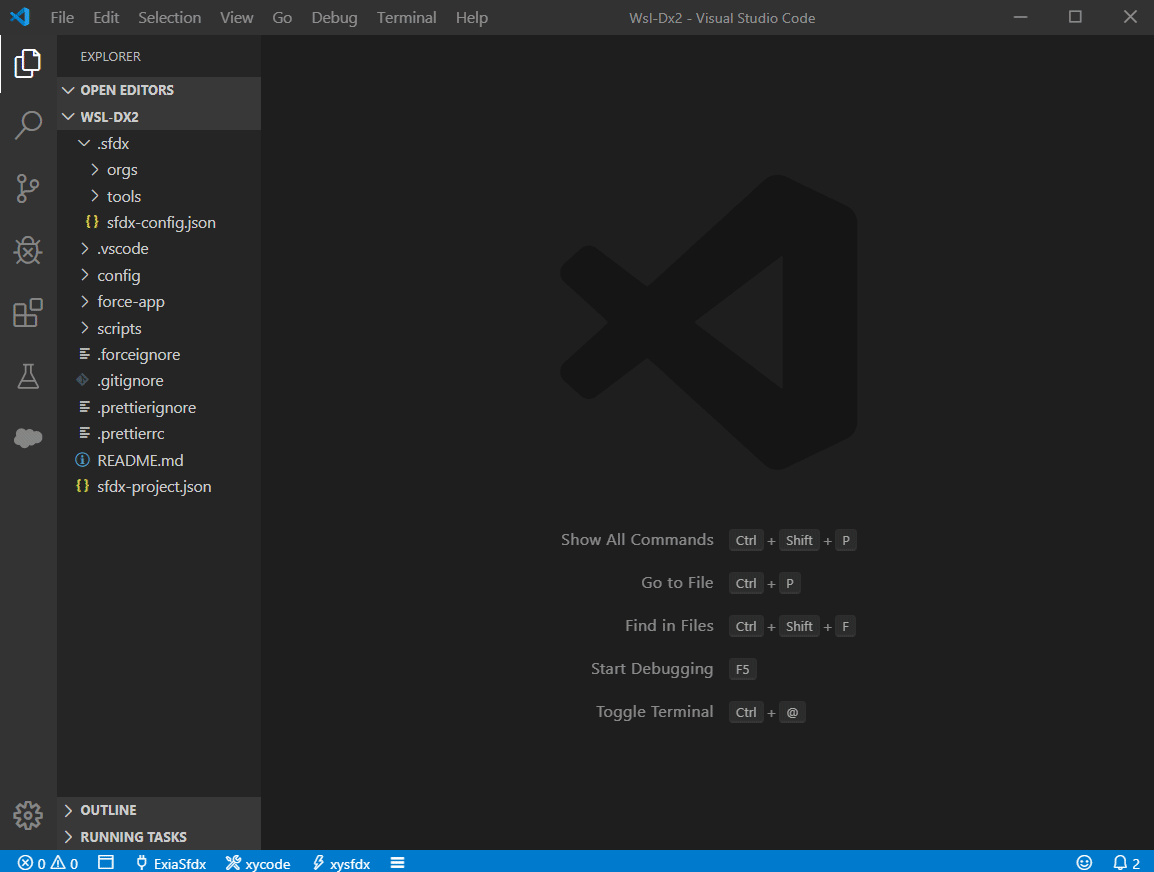This screenshot has height=872, width=1154.
Task: Open the Manage gear icon
Action: (x=28, y=815)
